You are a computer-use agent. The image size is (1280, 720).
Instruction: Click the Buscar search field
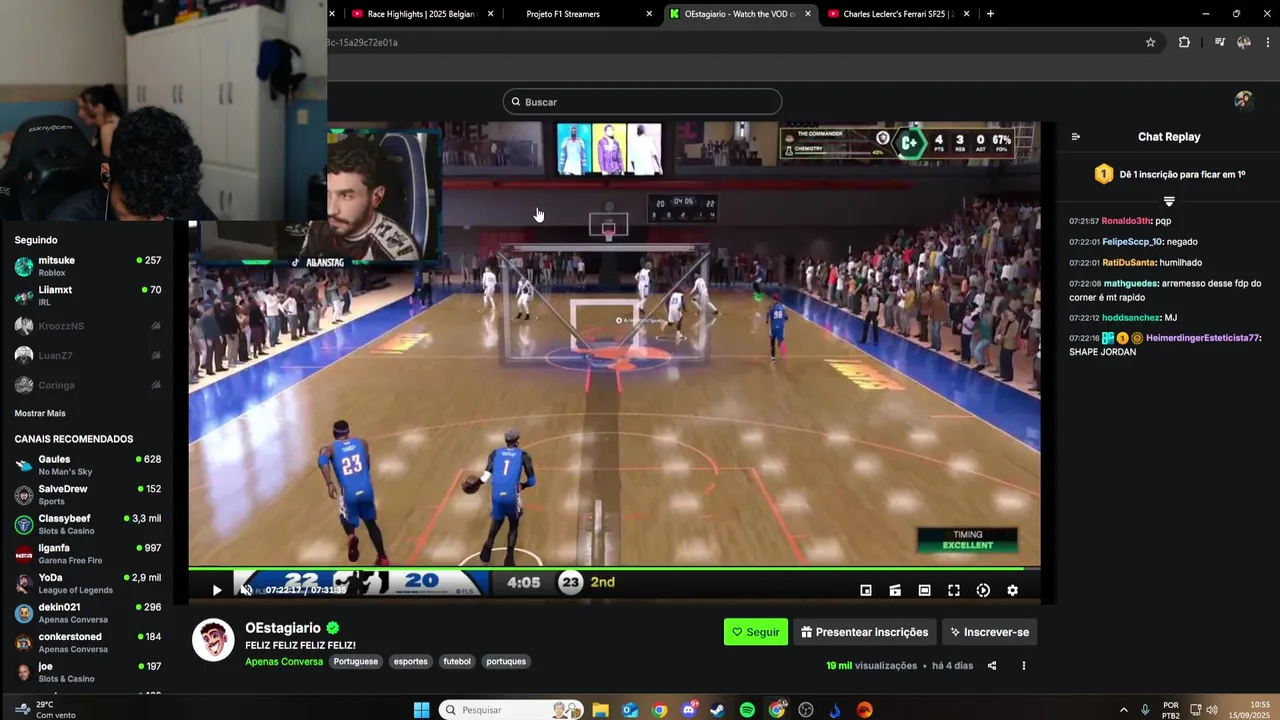pos(642,102)
